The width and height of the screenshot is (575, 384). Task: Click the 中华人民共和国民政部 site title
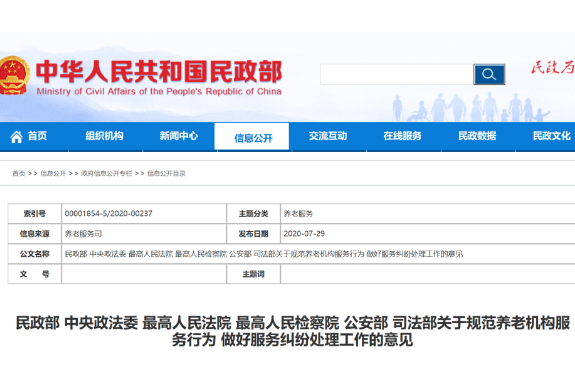[x=159, y=72]
